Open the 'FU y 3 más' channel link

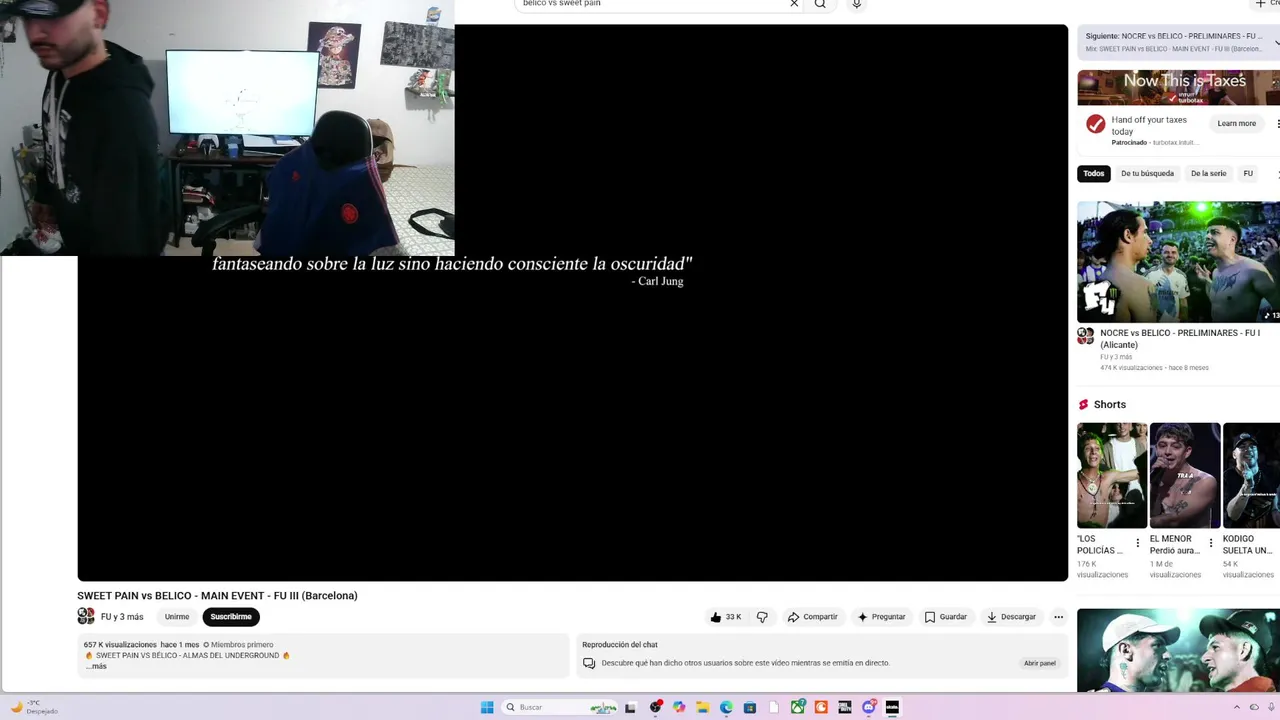point(122,617)
